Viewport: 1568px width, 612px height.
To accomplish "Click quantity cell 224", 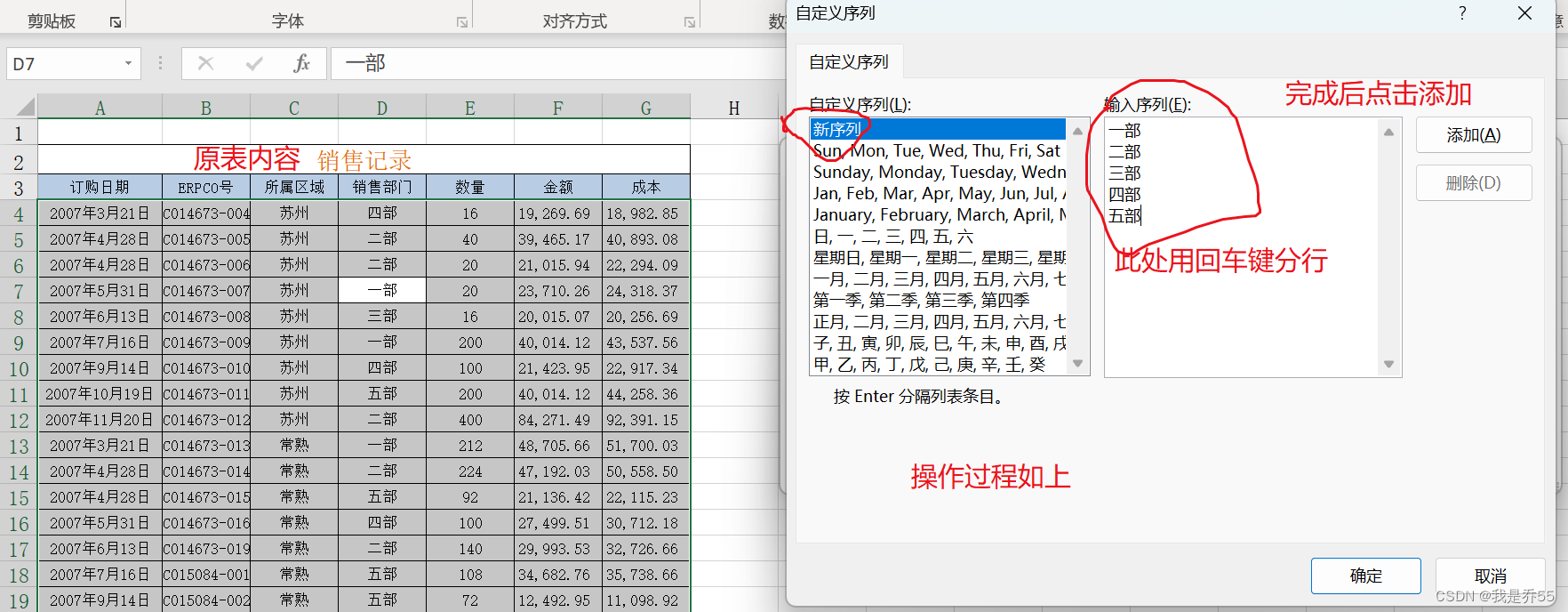I will tap(470, 471).
